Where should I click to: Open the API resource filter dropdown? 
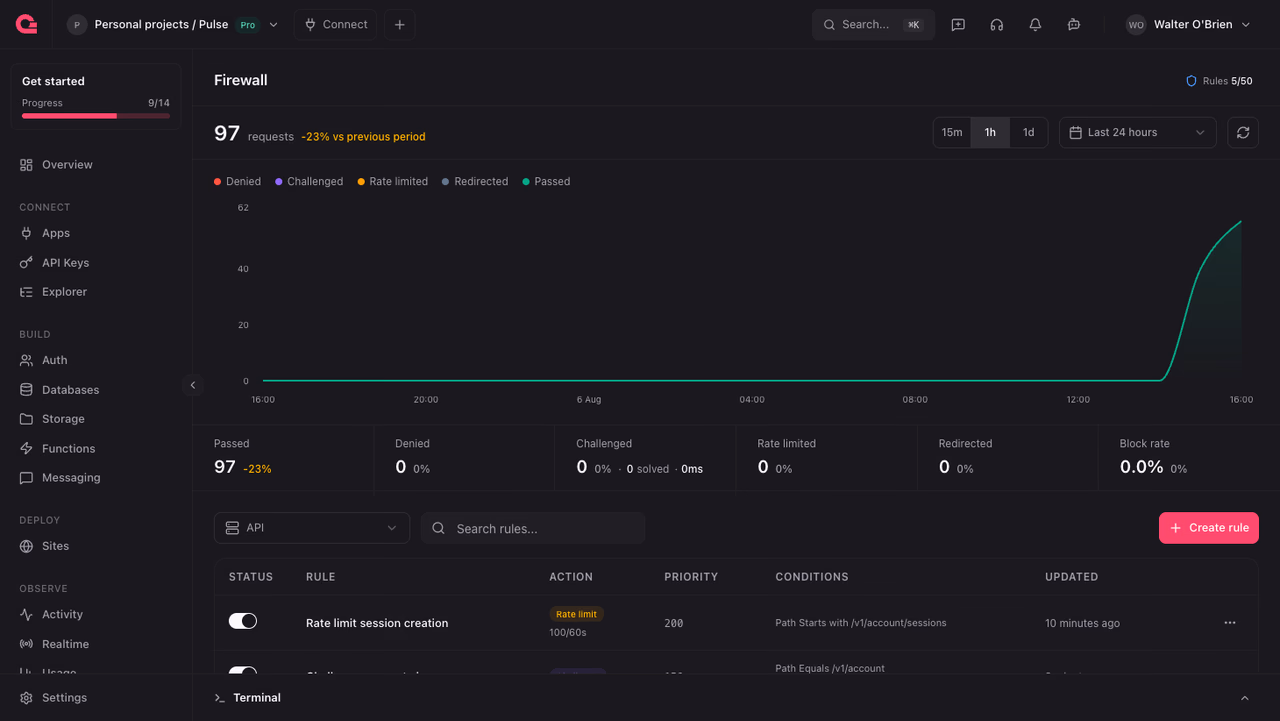coord(312,528)
